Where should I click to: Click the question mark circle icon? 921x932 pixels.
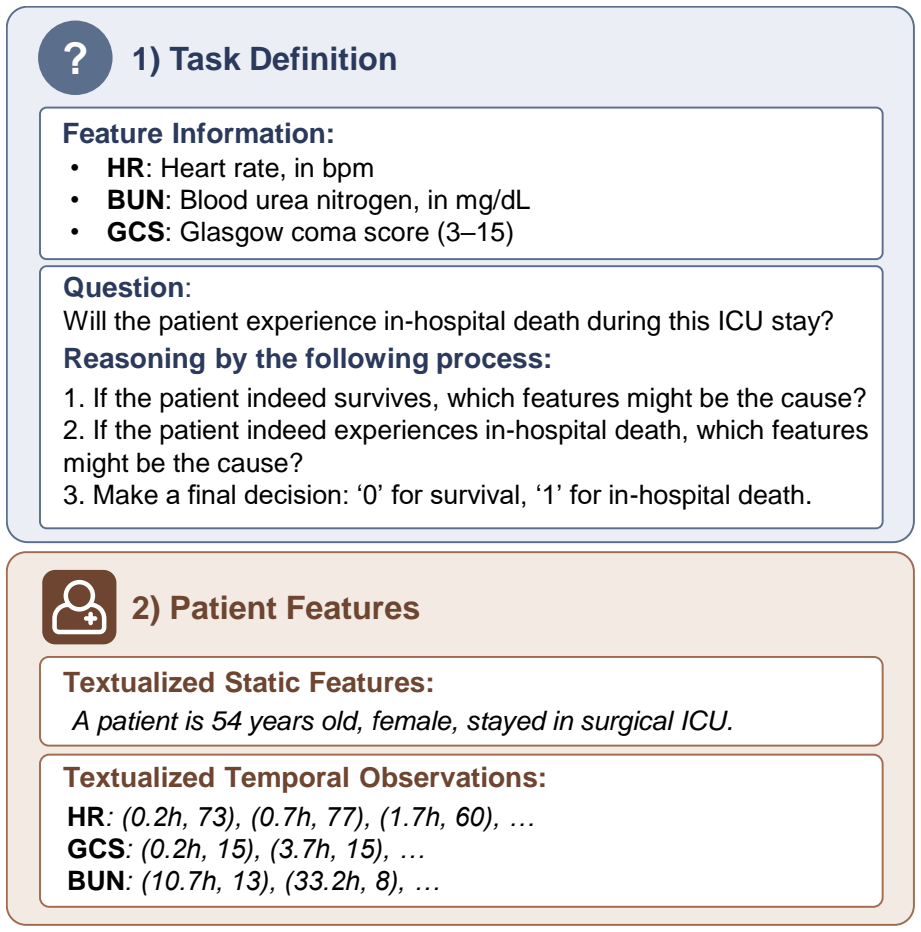[75, 58]
